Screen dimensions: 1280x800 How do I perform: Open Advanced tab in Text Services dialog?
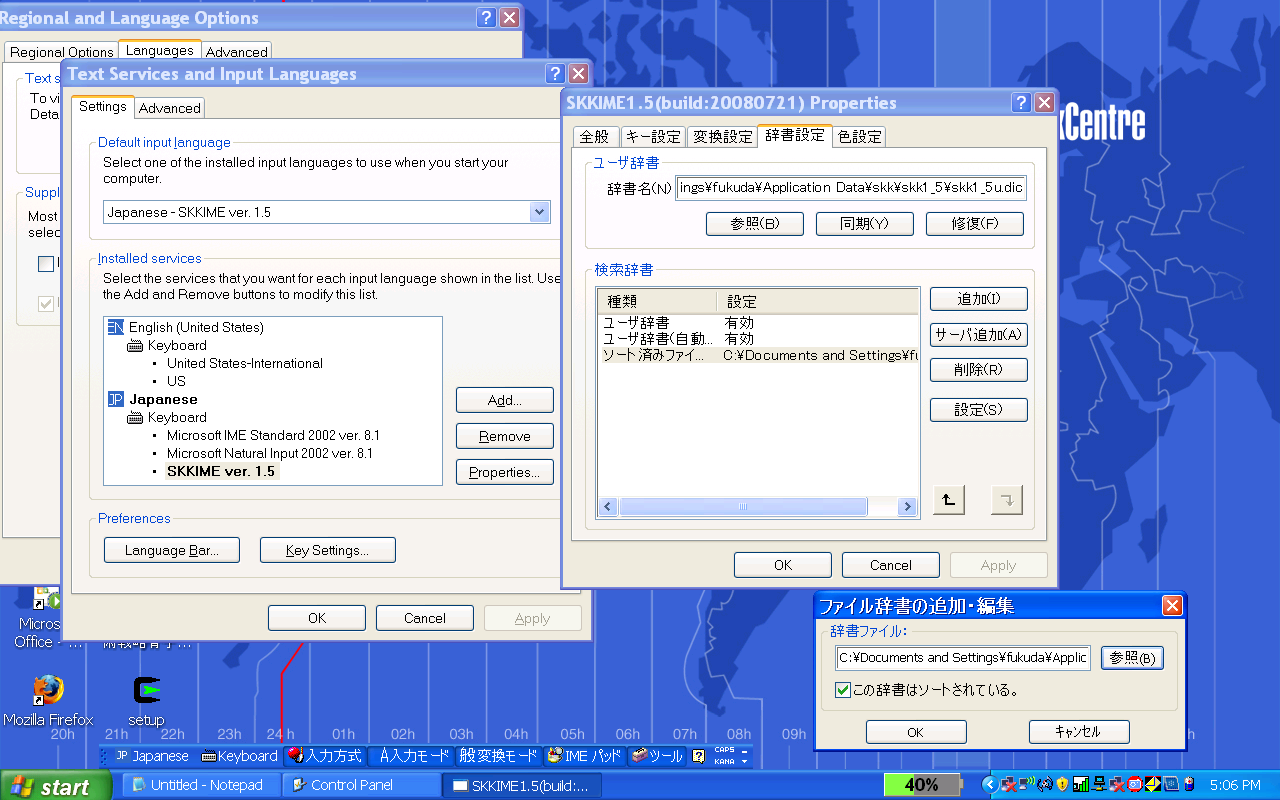click(x=170, y=108)
